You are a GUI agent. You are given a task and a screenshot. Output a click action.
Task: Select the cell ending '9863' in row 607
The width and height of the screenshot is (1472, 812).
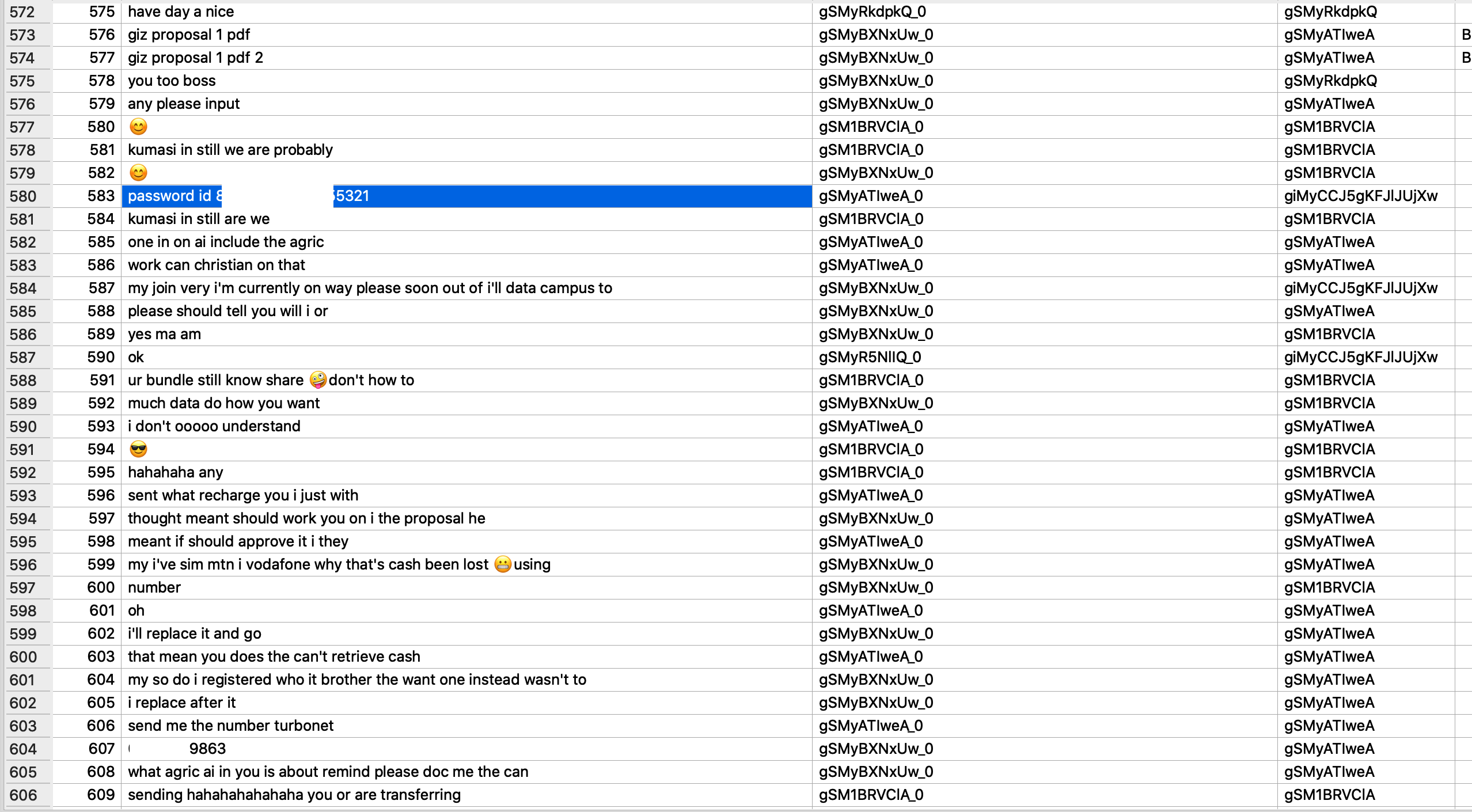click(466, 749)
